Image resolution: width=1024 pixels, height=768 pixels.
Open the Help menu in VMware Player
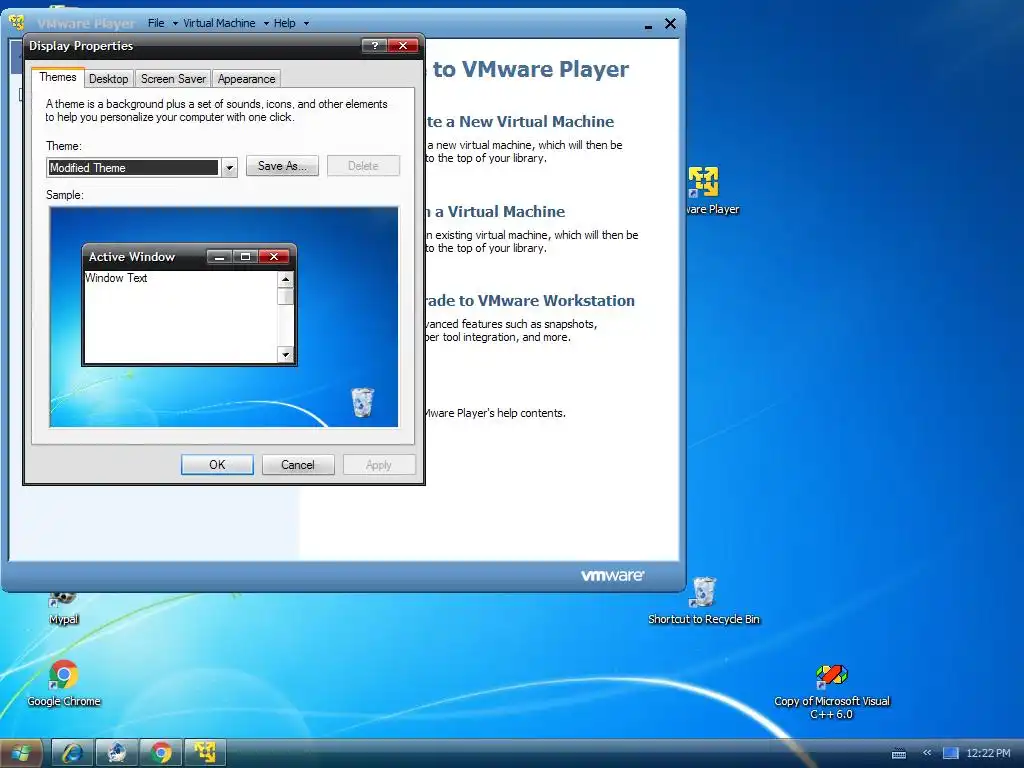point(291,24)
